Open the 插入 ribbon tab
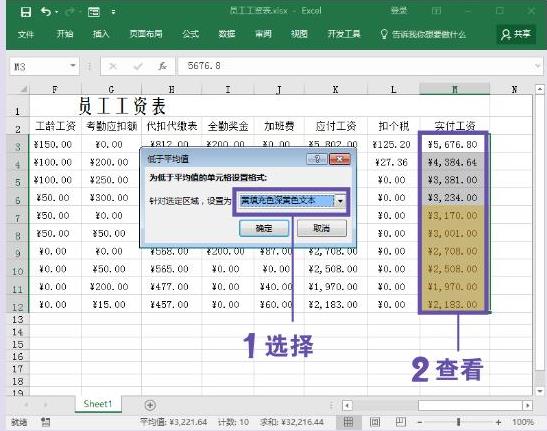This screenshot has width=547, height=431. click(x=101, y=34)
